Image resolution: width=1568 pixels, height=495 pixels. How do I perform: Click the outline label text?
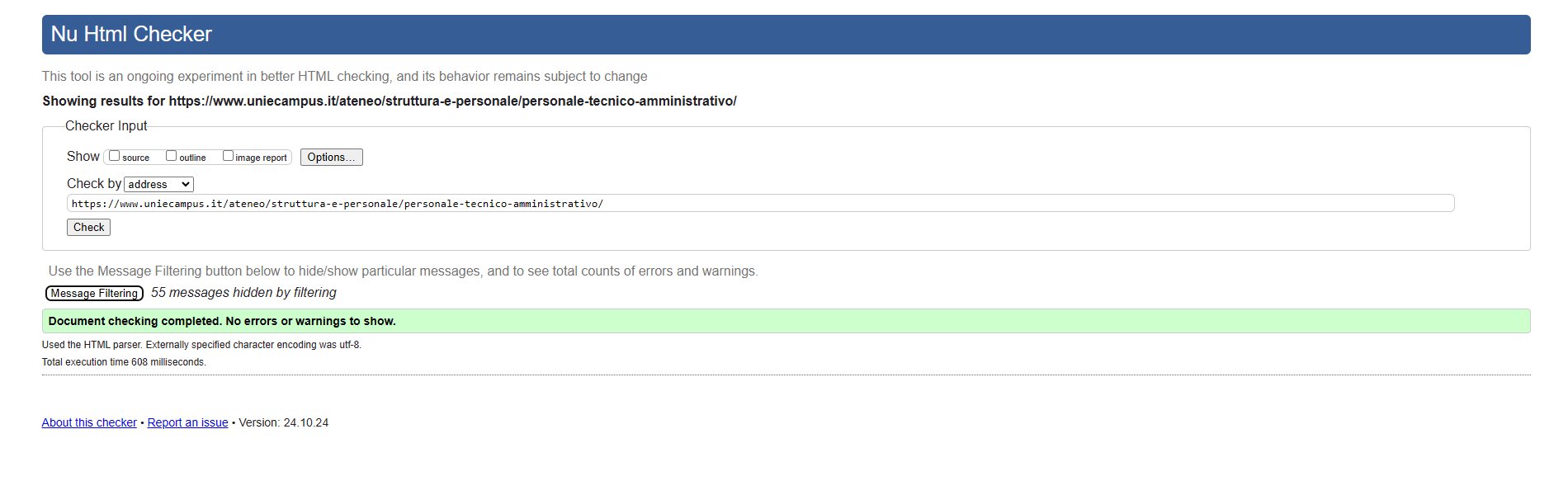coord(192,158)
